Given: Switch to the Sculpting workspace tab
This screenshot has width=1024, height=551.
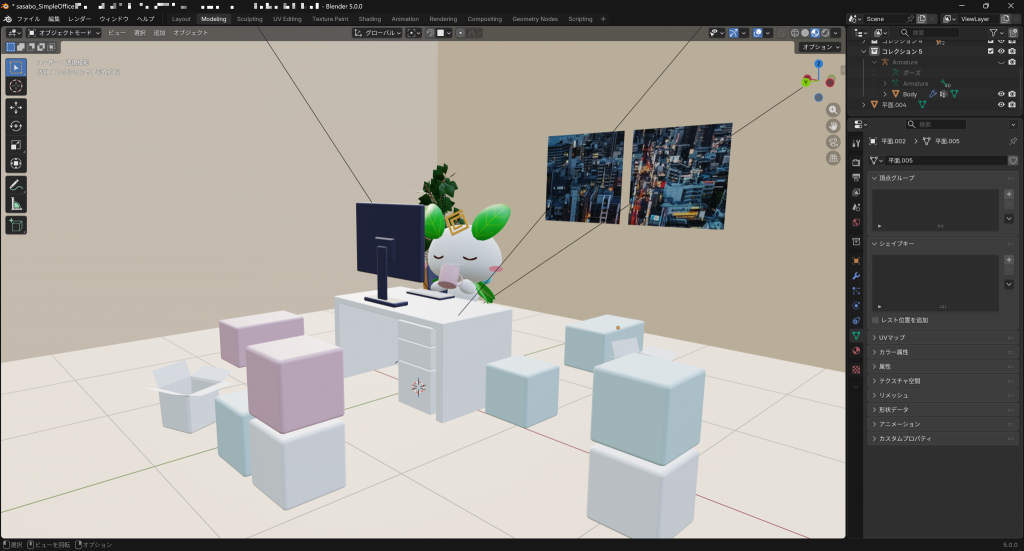Looking at the screenshot, I should tap(250, 19).
